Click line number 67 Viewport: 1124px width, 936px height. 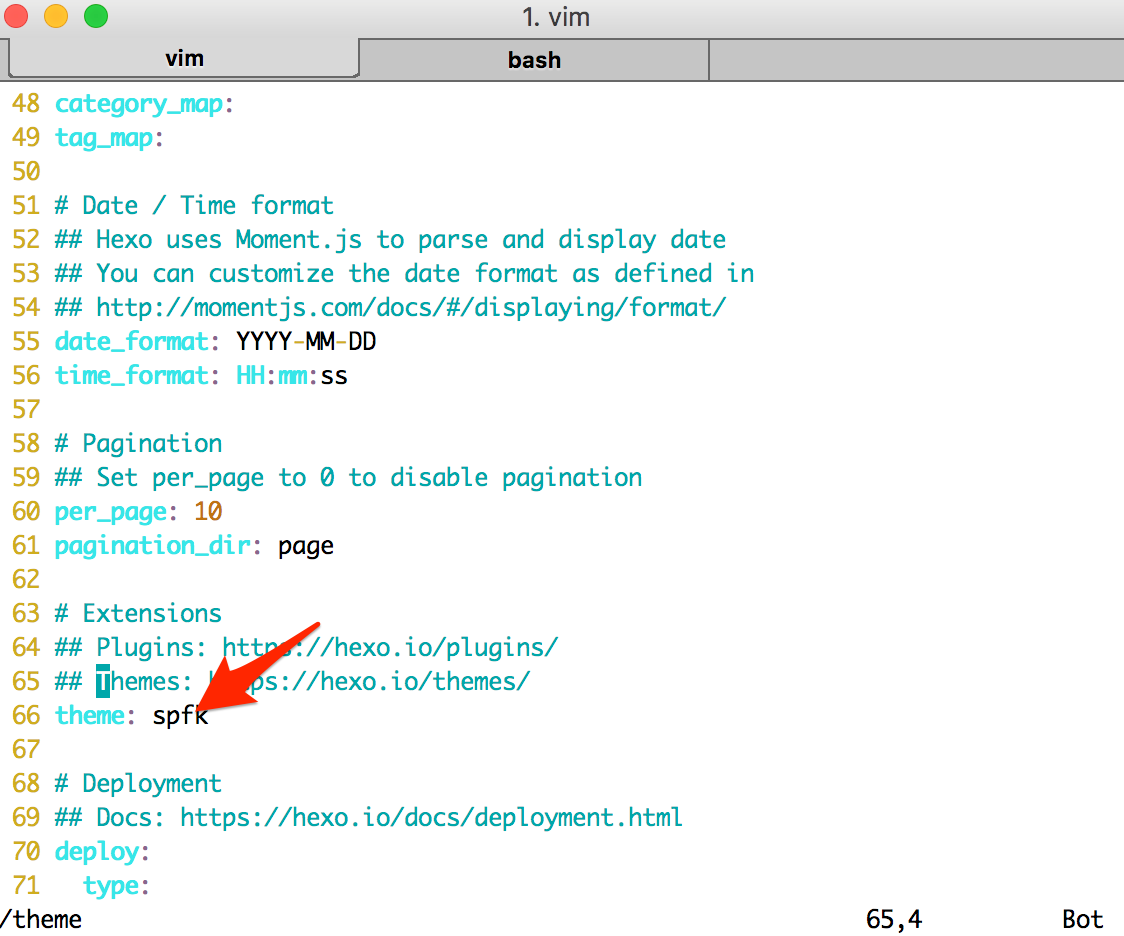coord(26,750)
